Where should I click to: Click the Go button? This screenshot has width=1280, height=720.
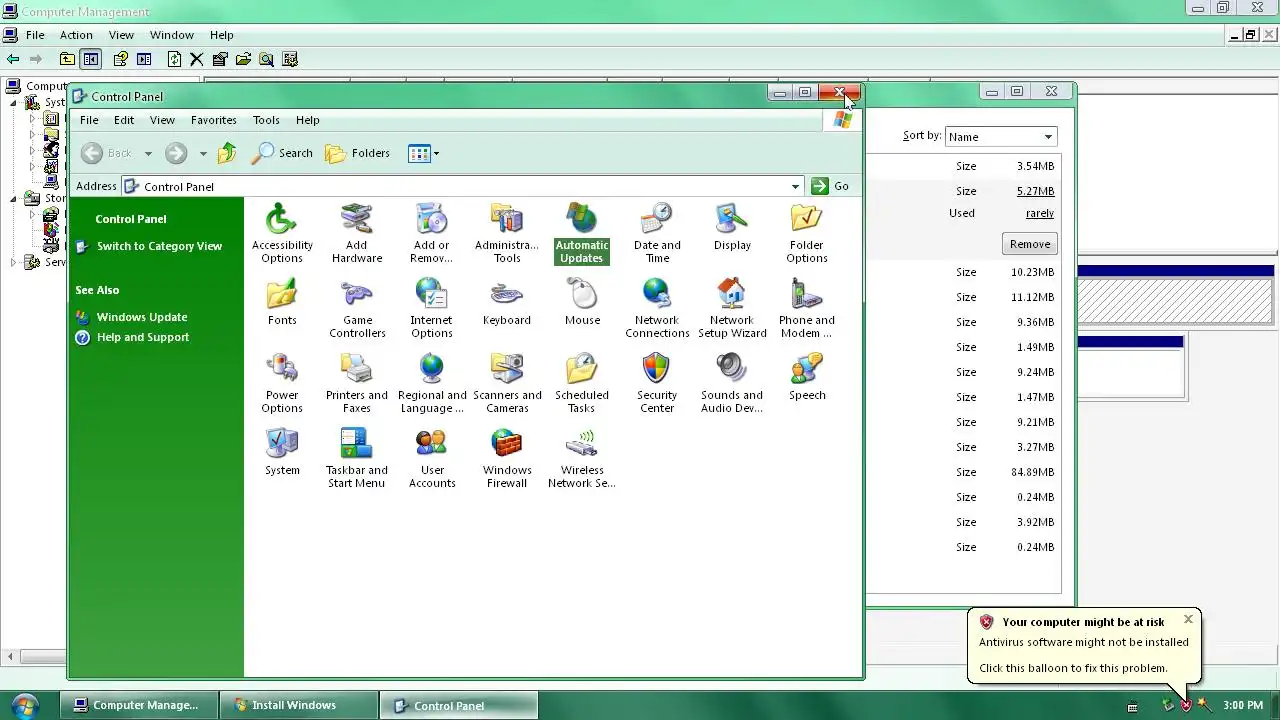click(x=831, y=186)
